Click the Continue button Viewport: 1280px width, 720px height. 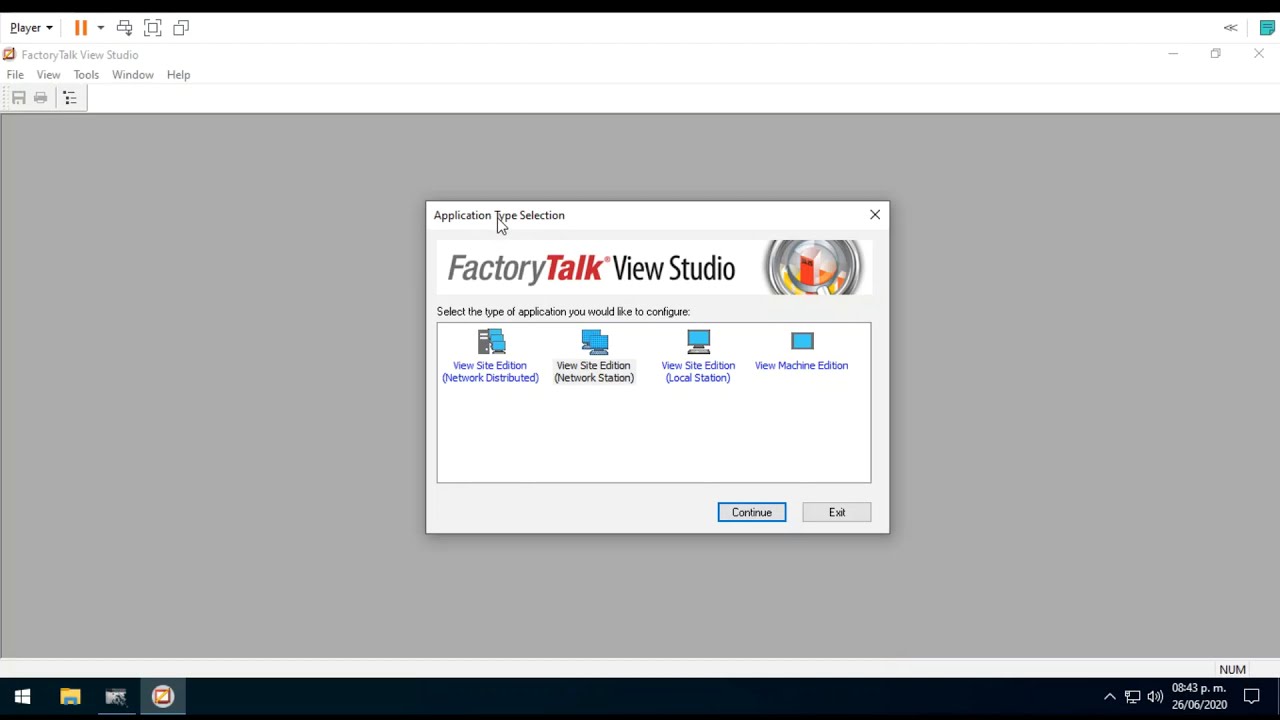(752, 512)
